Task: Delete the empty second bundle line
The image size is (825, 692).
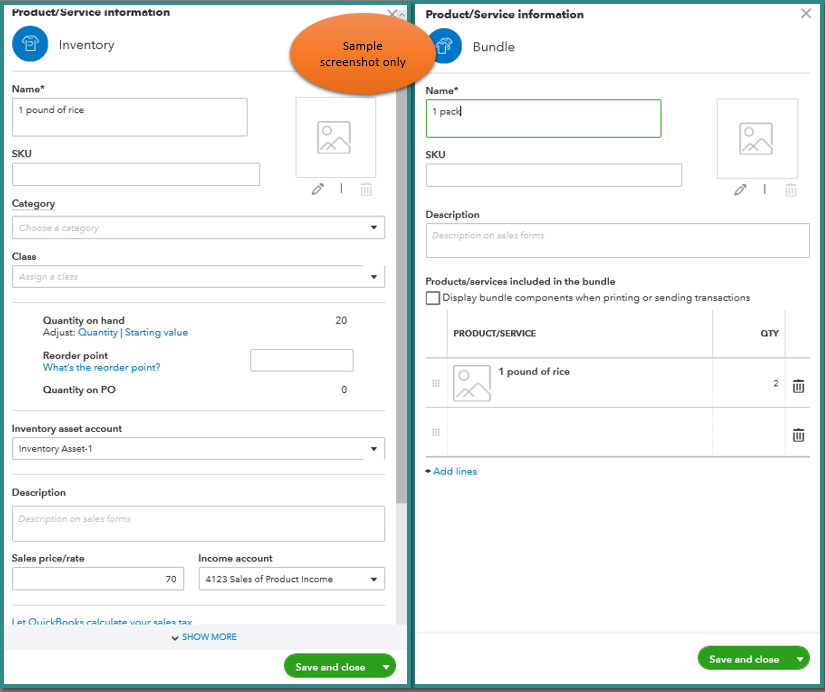Action: [798, 435]
